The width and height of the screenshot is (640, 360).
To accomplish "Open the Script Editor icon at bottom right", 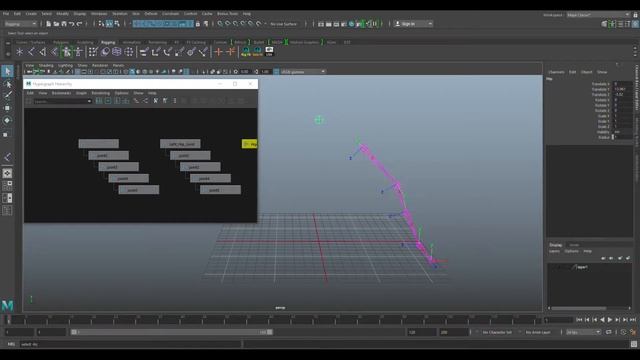I will coord(634,344).
